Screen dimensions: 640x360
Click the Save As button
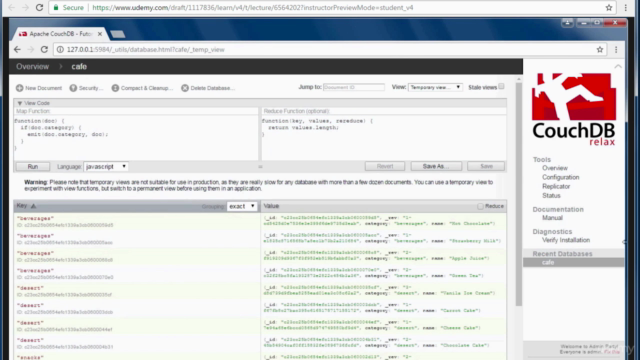[x=436, y=166]
